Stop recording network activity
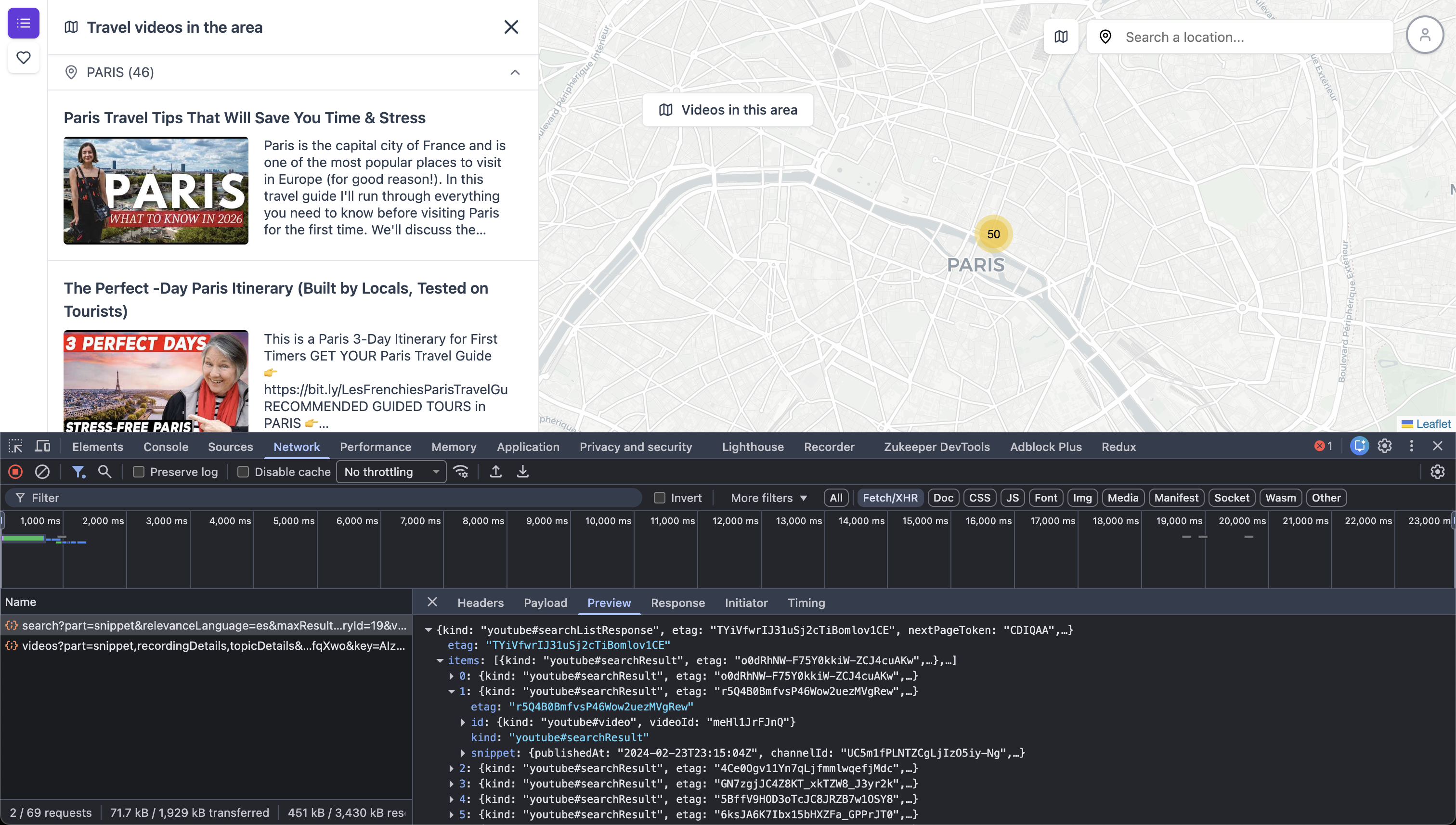 [15, 471]
